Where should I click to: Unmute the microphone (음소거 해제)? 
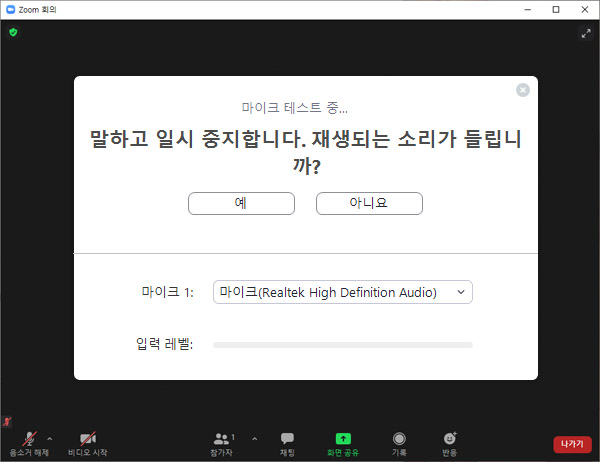(29, 440)
